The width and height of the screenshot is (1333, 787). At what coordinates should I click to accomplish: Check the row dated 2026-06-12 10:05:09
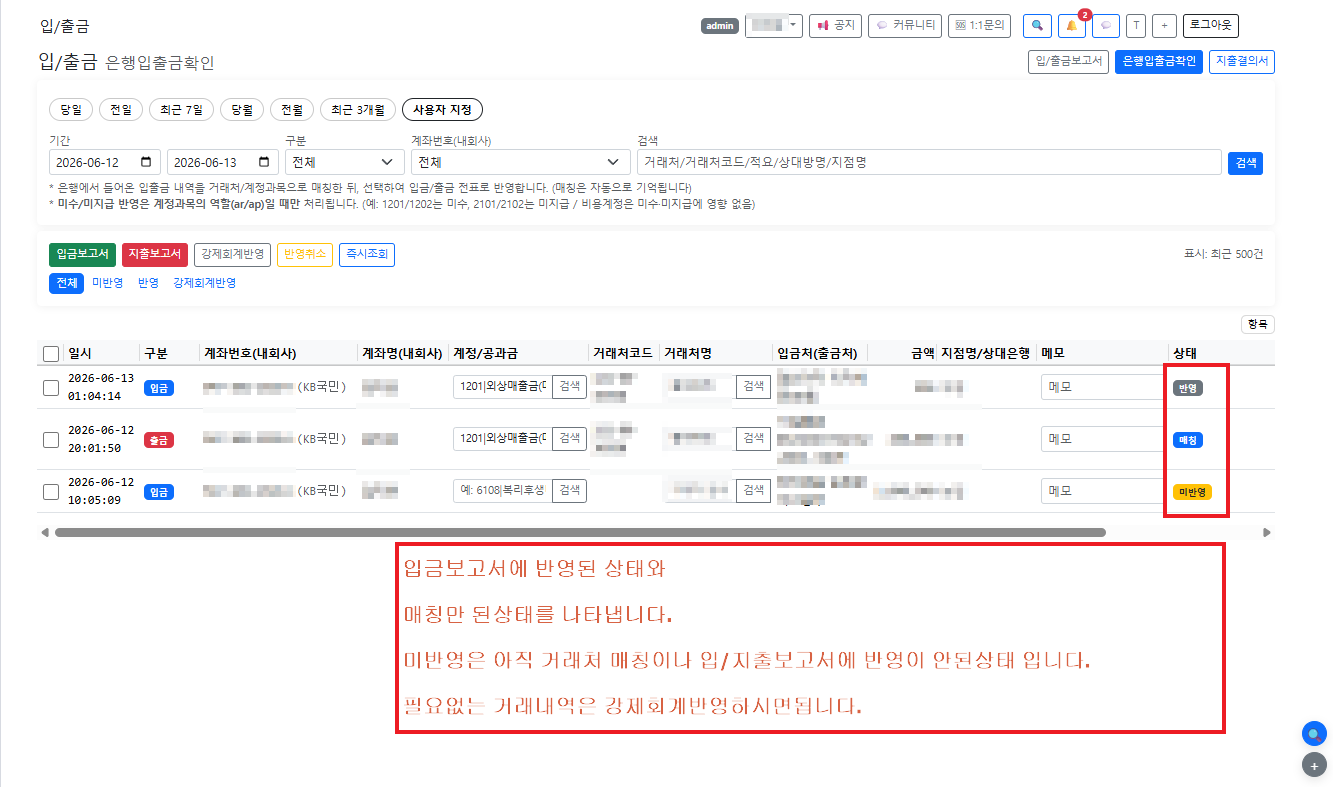click(x=51, y=492)
